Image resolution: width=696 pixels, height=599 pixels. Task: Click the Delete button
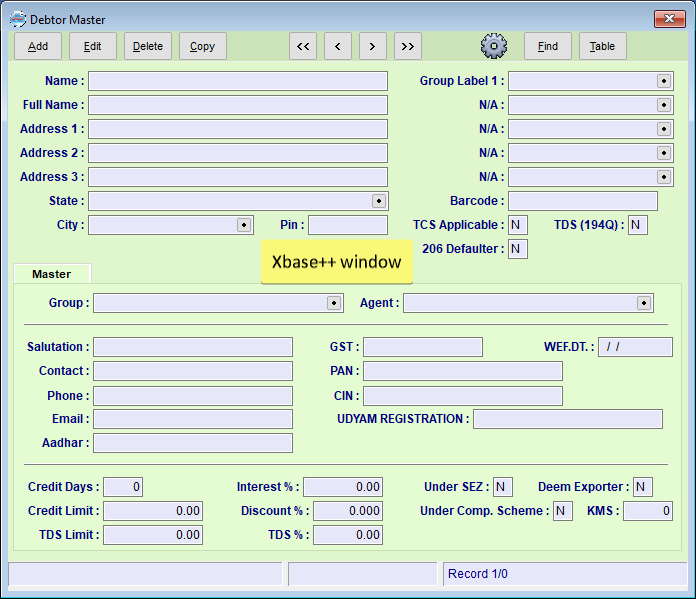[148, 46]
